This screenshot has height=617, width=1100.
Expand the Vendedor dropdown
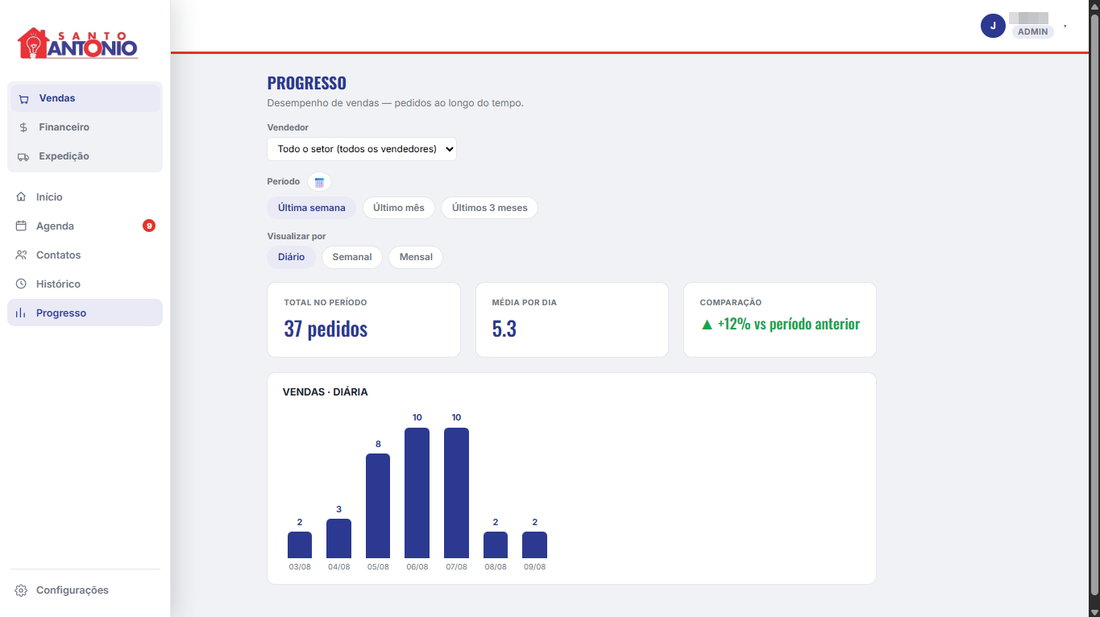[362, 149]
